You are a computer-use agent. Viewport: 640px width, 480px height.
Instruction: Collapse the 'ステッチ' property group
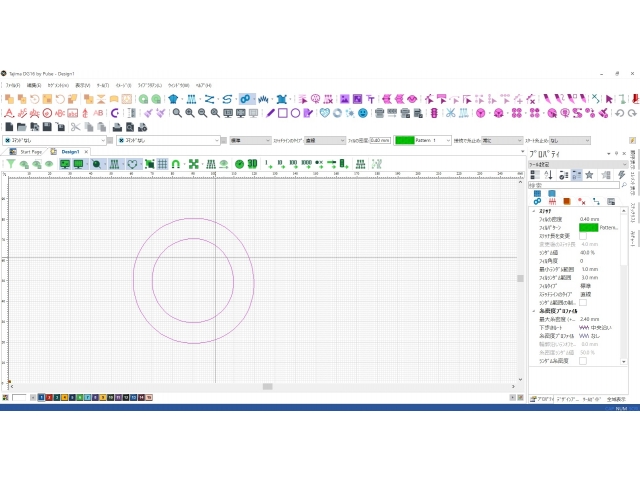[x=533, y=211]
